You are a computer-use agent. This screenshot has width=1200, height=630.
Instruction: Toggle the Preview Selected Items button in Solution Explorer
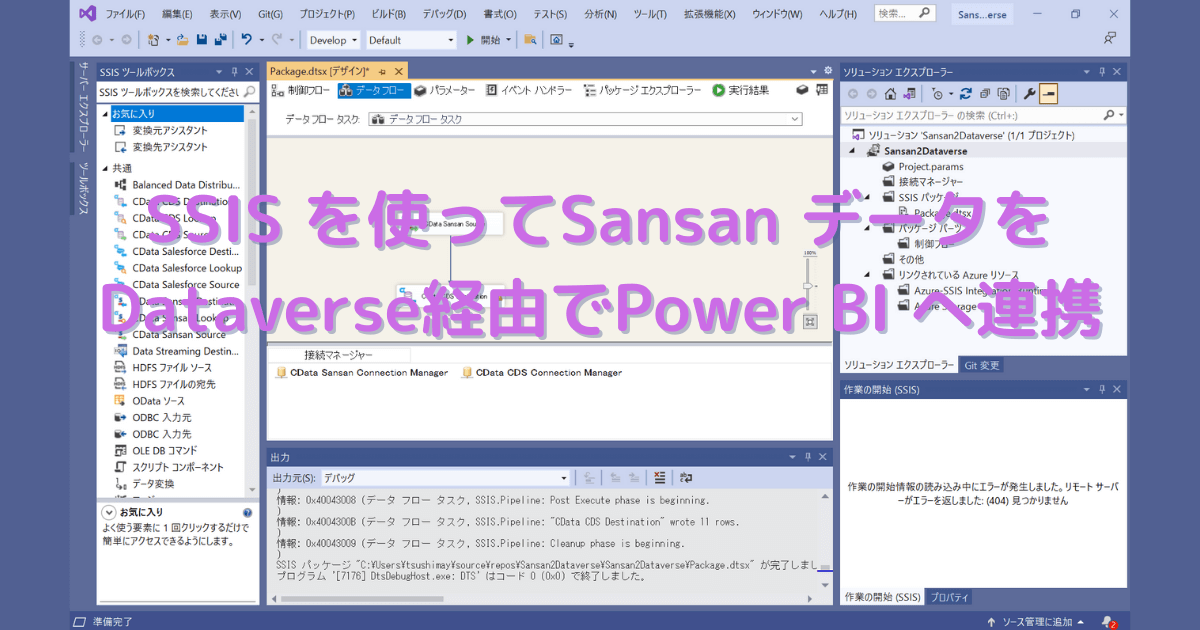pyautogui.click(x=1048, y=94)
